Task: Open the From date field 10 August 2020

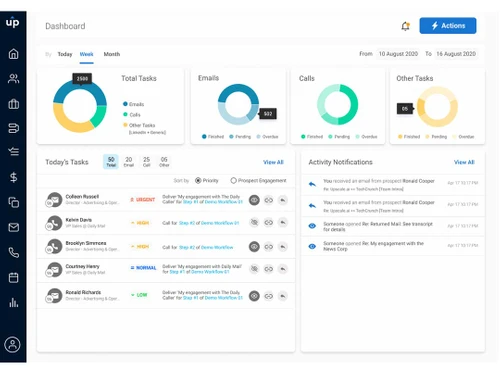Action: tap(398, 54)
